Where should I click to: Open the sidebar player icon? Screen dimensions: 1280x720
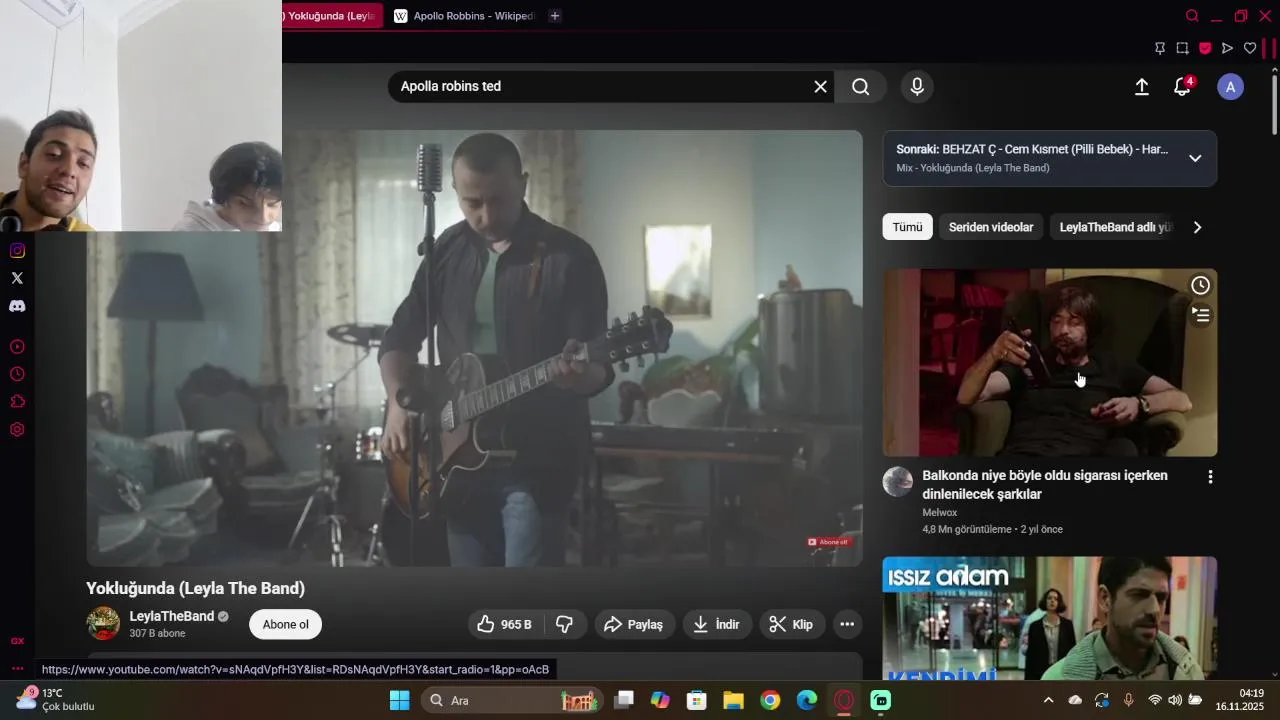click(17, 347)
